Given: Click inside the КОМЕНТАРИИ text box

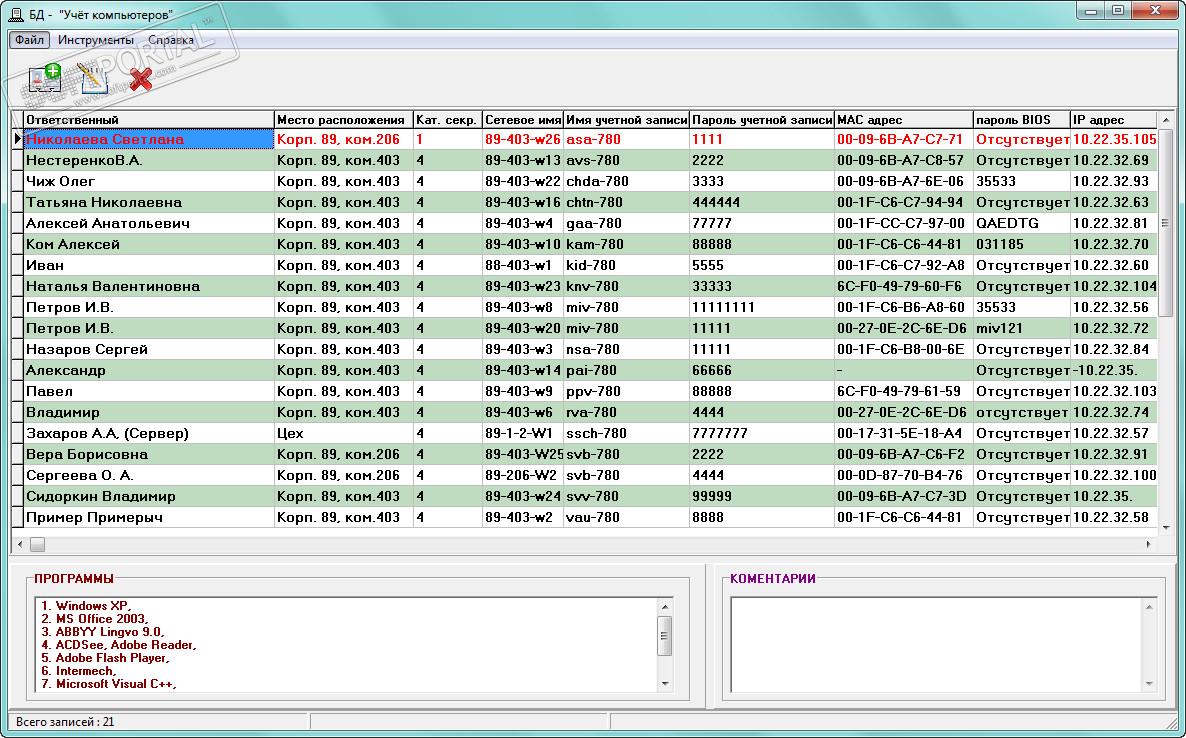Looking at the screenshot, I should pos(936,644).
